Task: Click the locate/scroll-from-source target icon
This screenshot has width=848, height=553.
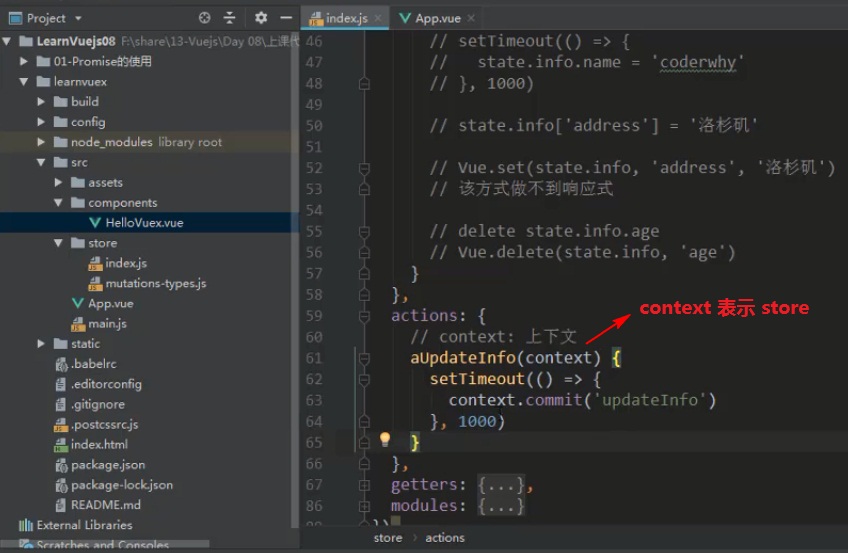Action: pyautogui.click(x=204, y=18)
